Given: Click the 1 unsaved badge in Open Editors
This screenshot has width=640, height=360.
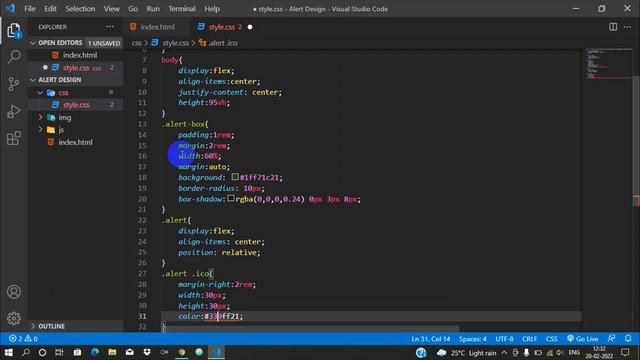Looking at the screenshot, I should point(104,43).
